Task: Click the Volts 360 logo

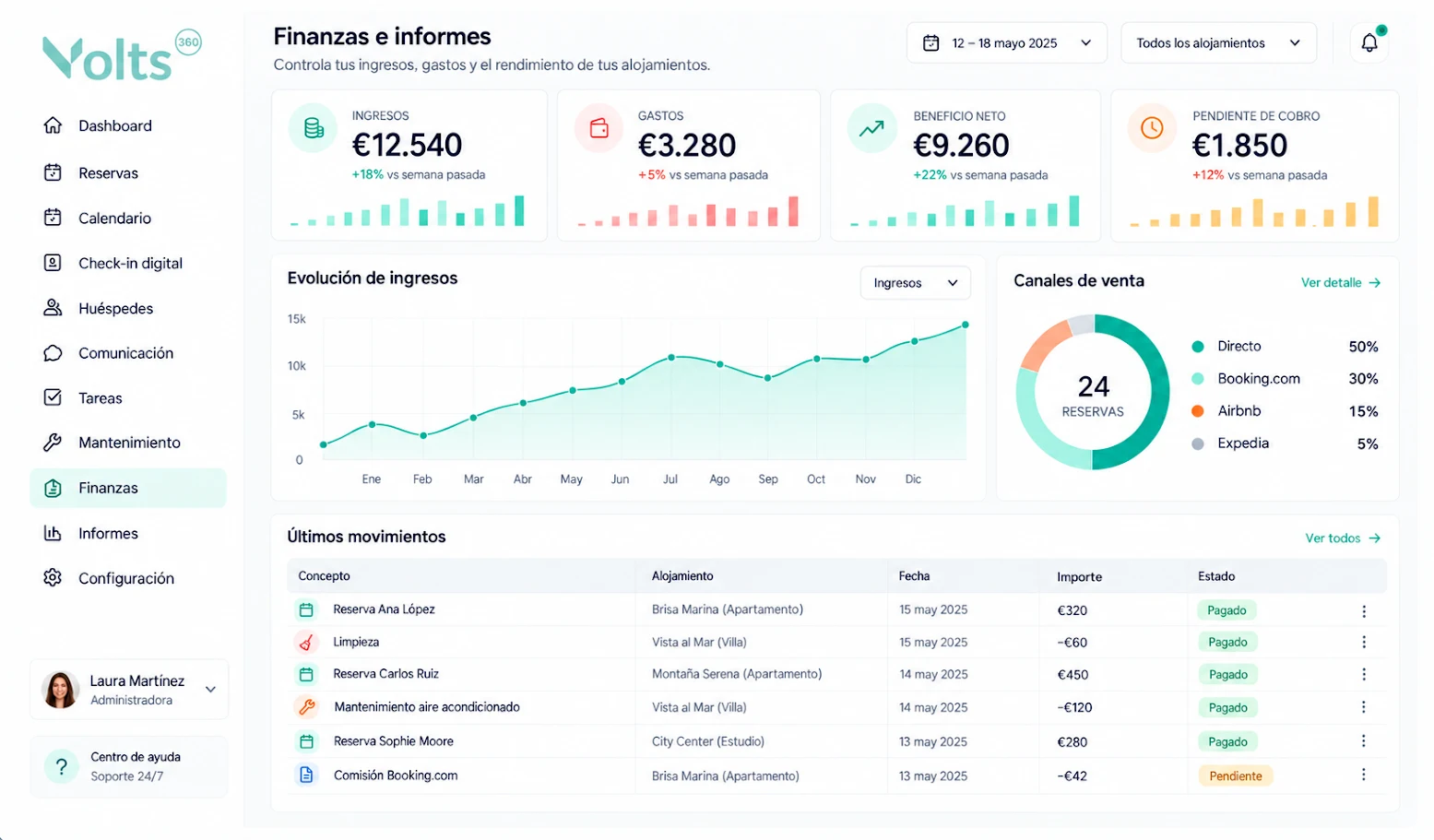Action: pyautogui.click(x=122, y=54)
